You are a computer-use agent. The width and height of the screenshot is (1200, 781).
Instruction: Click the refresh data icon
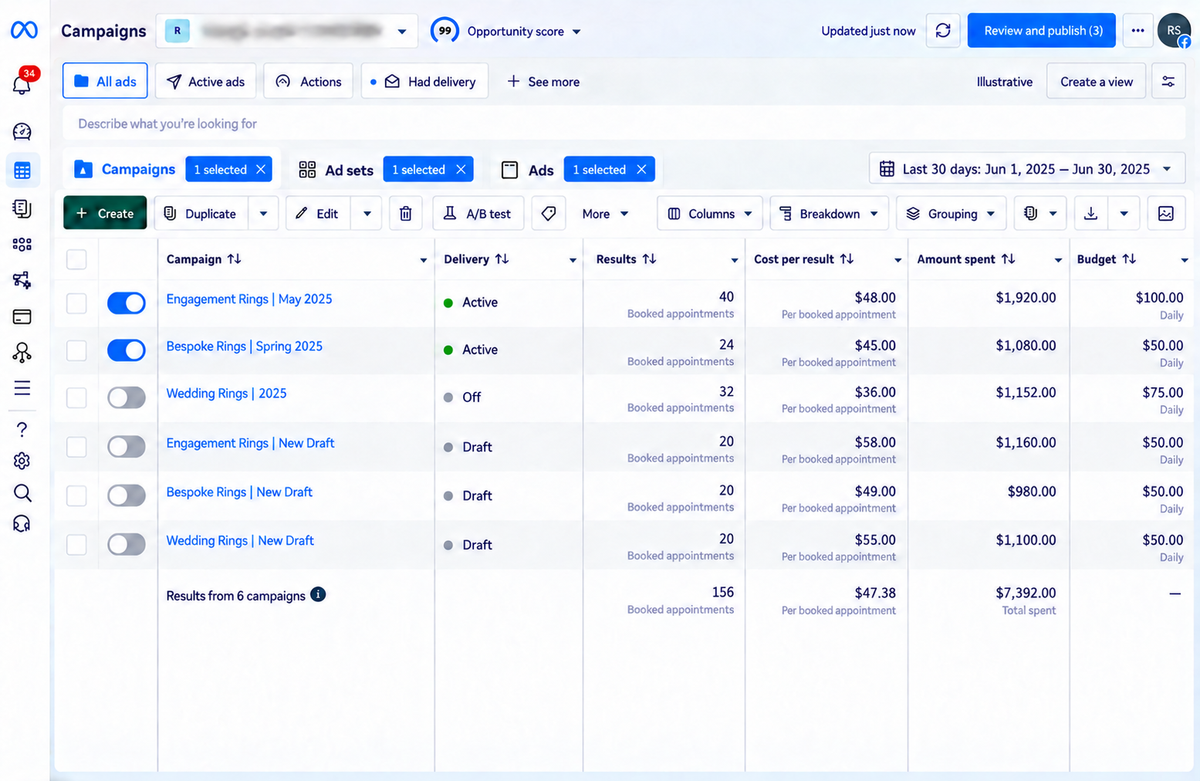click(x=943, y=31)
